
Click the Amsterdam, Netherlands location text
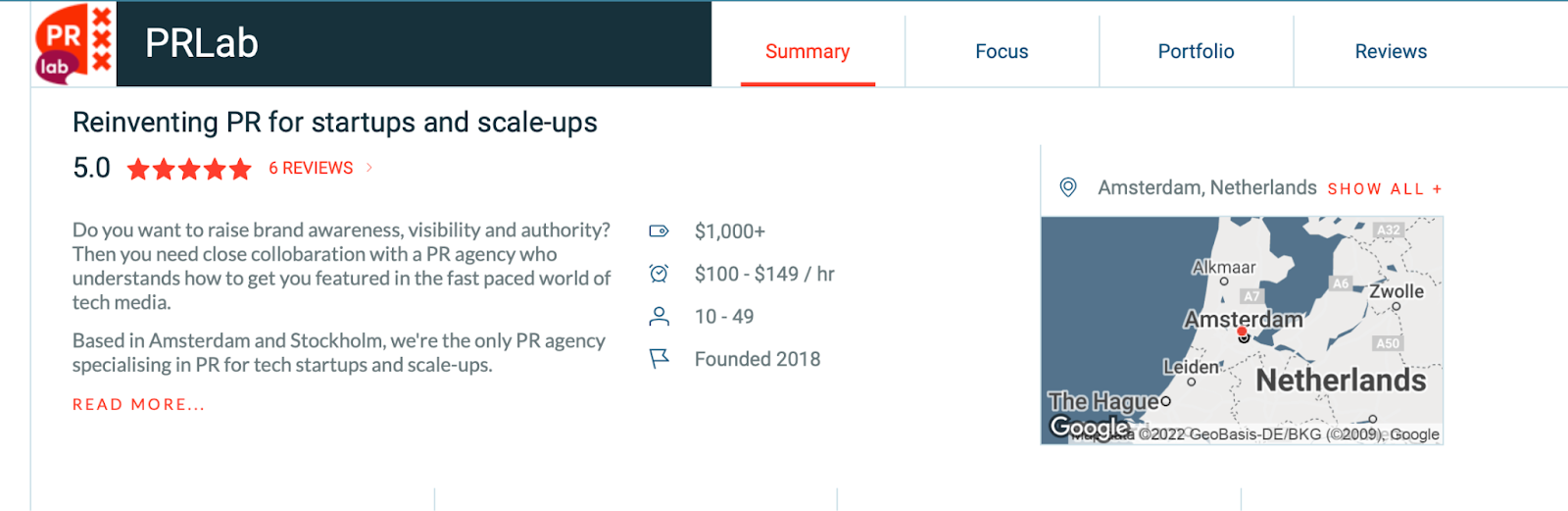click(1207, 187)
